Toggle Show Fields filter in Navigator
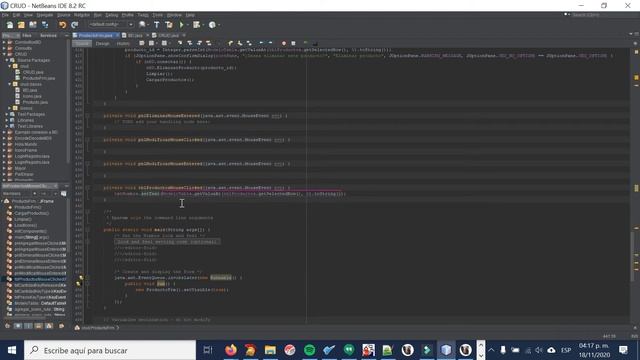The image size is (640, 360). coord(18,326)
